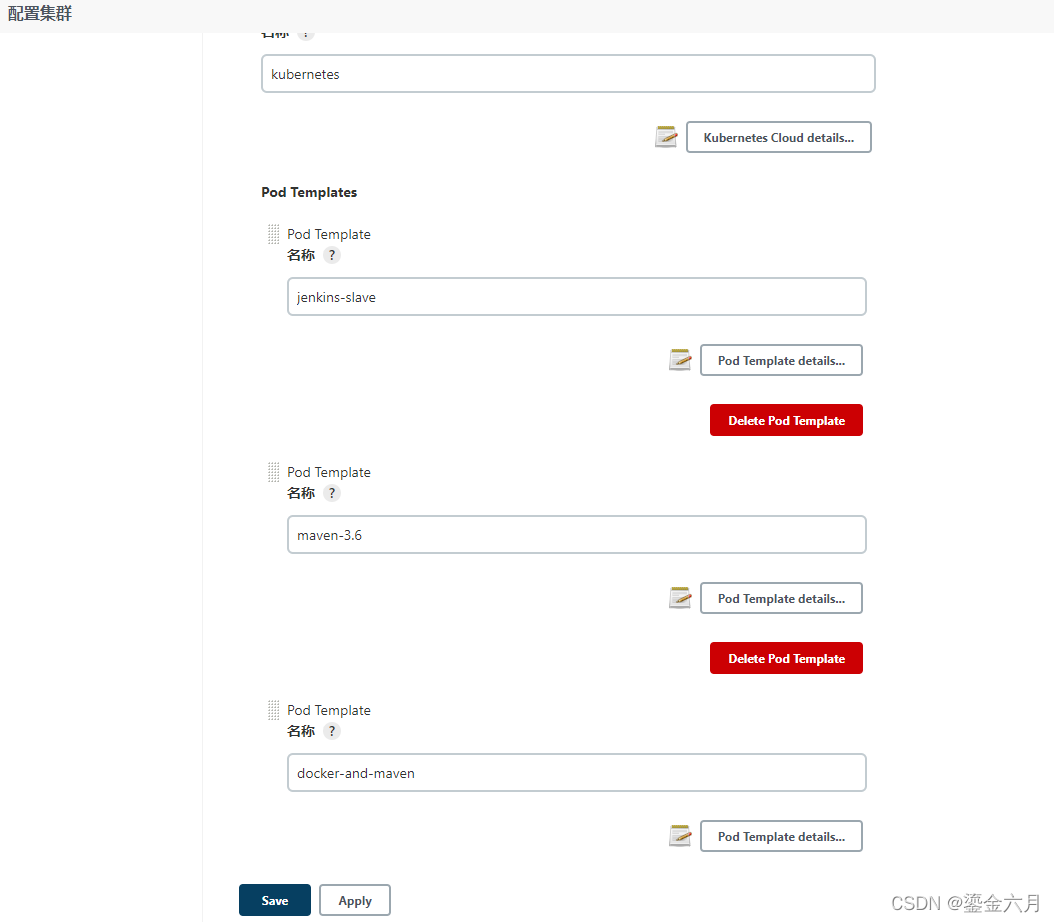Click the drag handle of the docker-and-maven Pod Template
The image size is (1054, 922).
[x=273, y=711]
